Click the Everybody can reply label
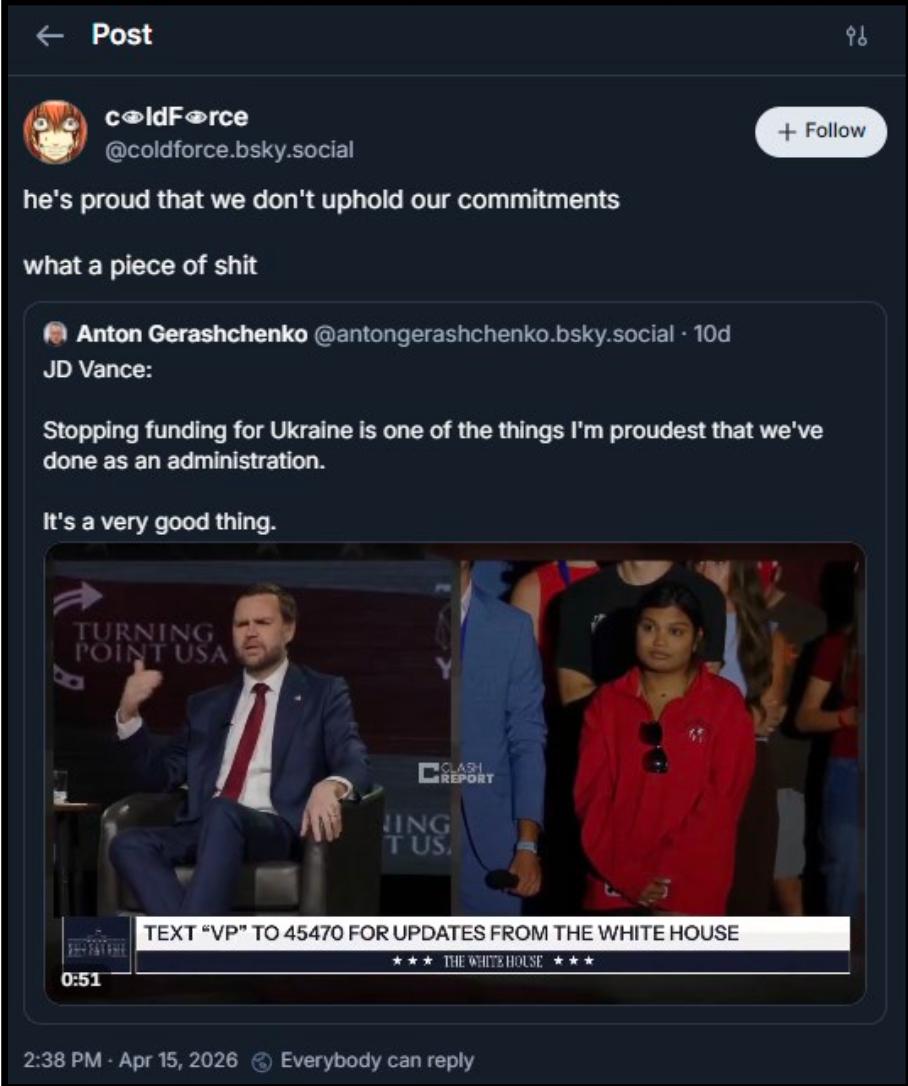The height and width of the screenshot is (1086, 908). pyautogui.click(x=377, y=1061)
